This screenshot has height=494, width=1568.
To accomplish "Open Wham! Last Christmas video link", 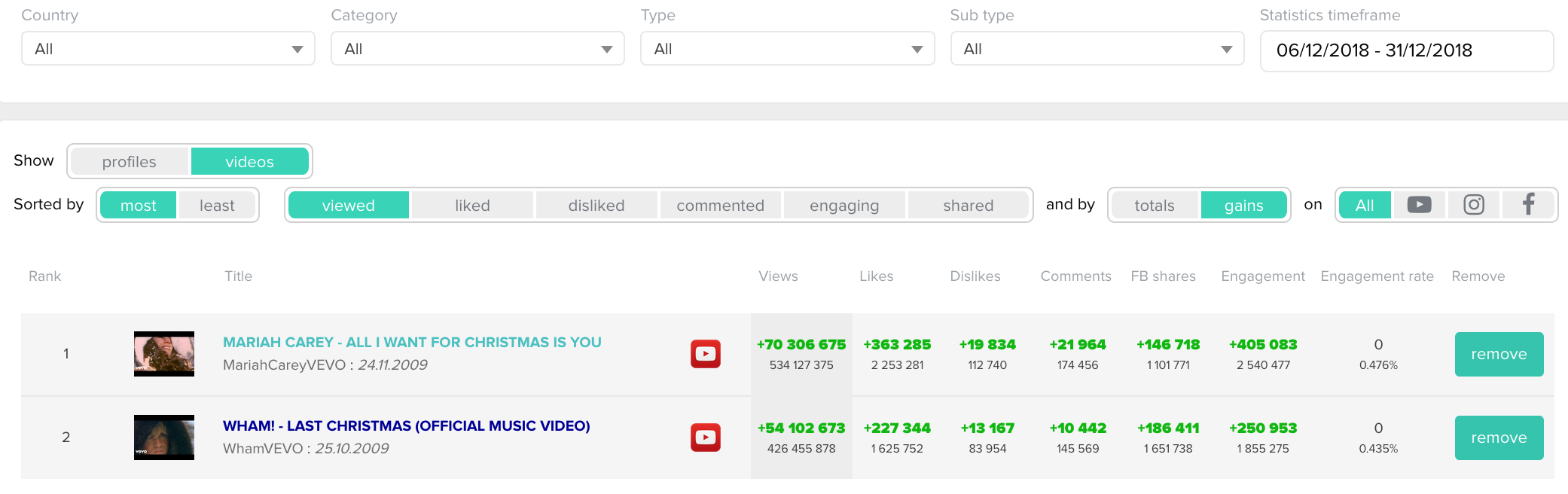I will click(407, 426).
